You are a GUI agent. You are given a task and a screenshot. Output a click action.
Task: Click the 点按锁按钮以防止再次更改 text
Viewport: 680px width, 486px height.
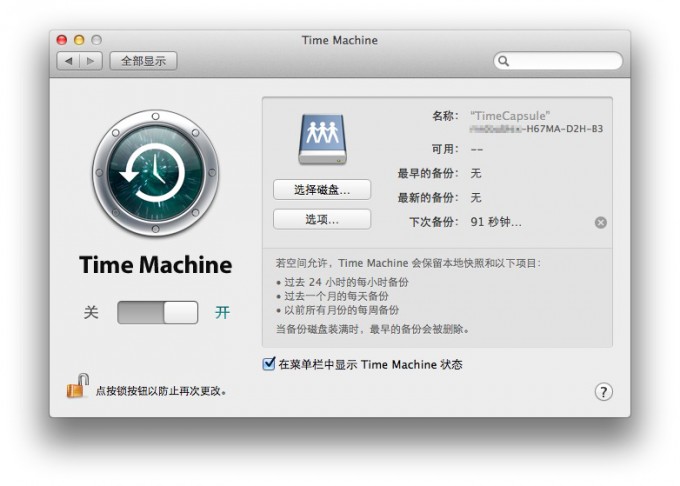coord(161,391)
